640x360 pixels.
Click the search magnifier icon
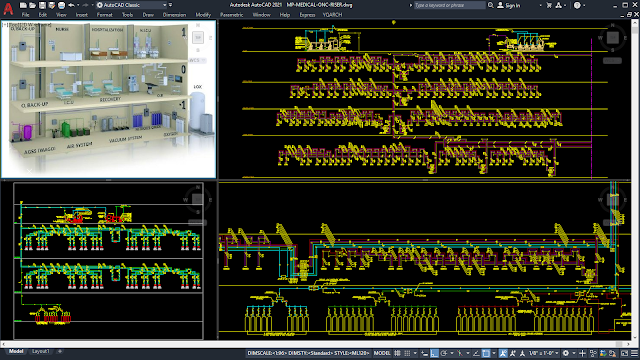point(490,5)
